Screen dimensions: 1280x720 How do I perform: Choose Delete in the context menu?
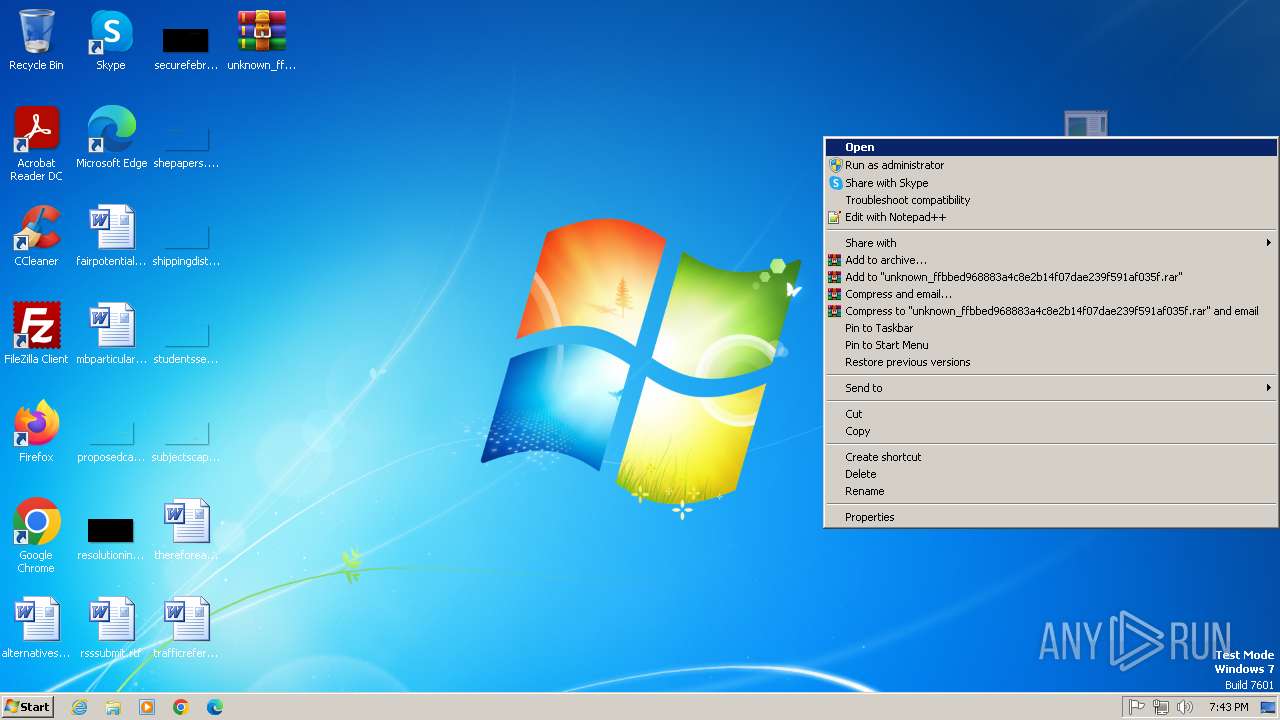click(1051, 474)
